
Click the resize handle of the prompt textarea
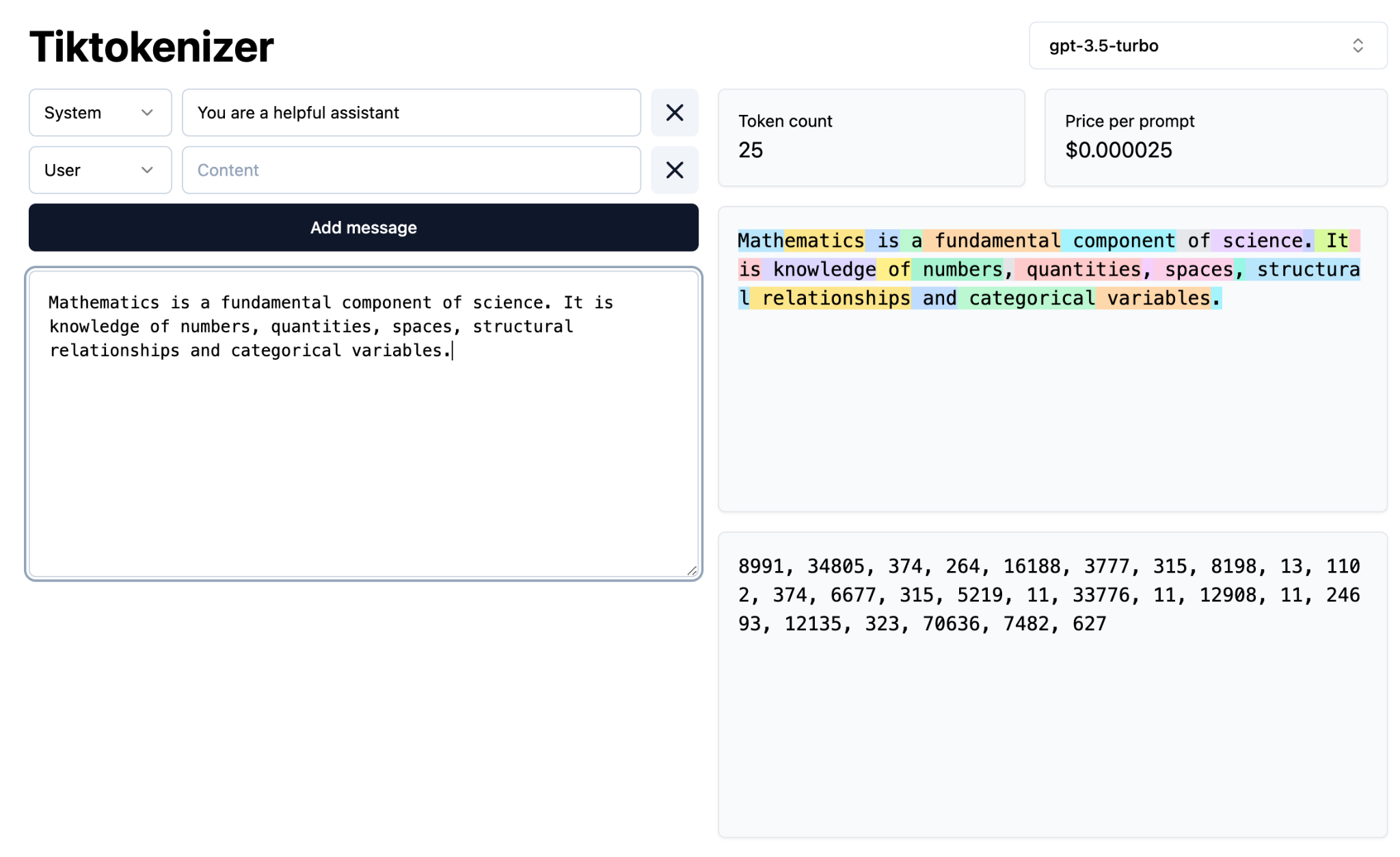point(693,570)
